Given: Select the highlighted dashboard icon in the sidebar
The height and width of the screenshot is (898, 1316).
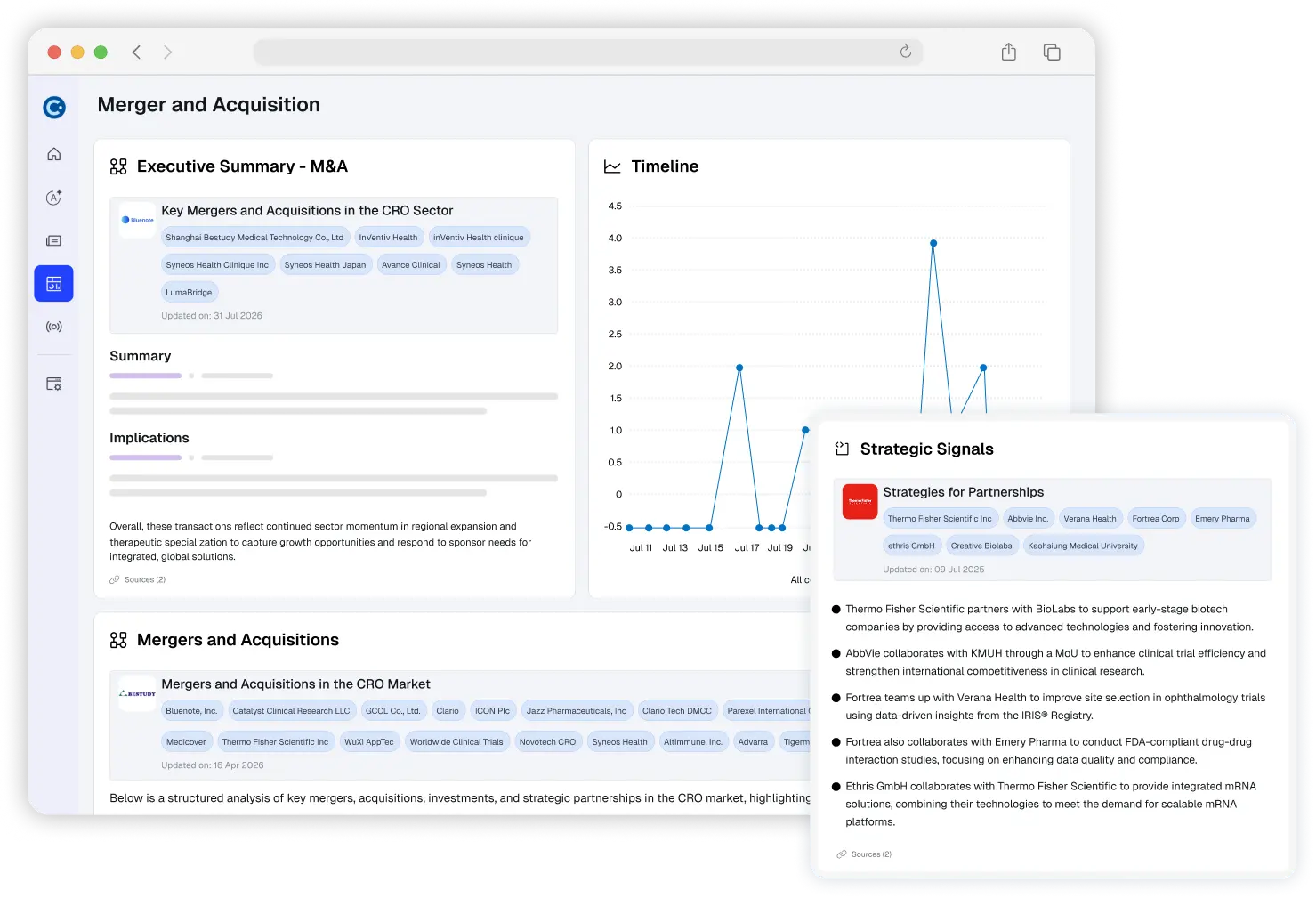Looking at the screenshot, I should coord(54,284).
